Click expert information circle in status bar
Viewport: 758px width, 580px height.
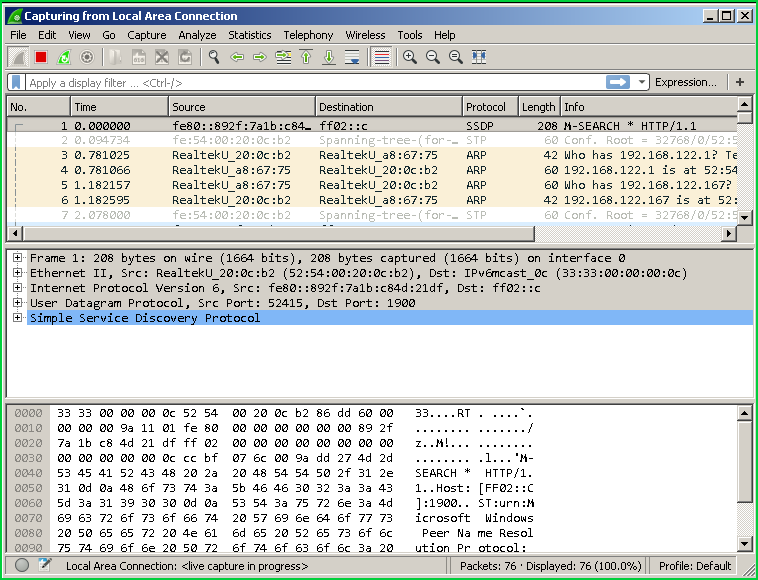22,566
